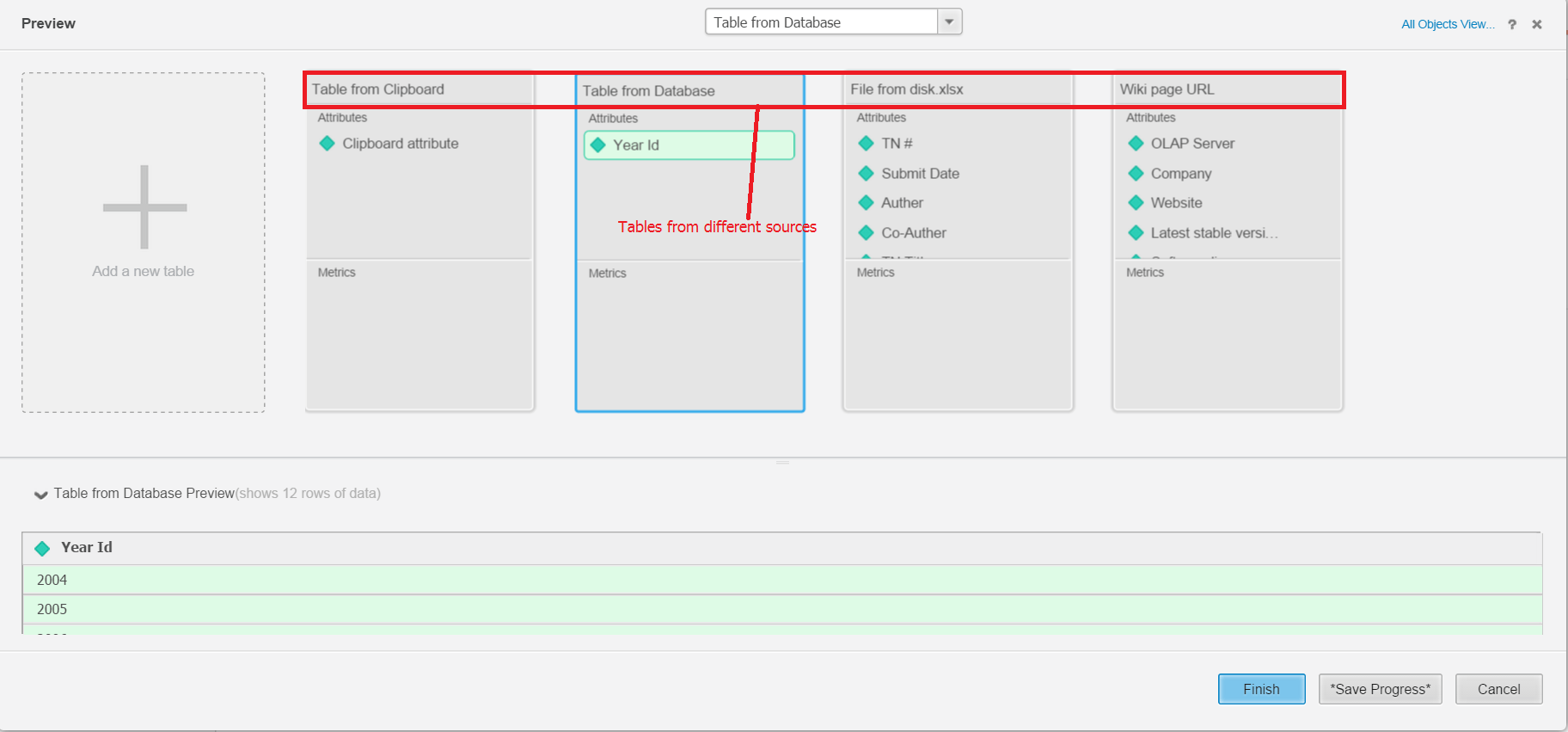The height and width of the screenshot is (732, 1568).
Task: Click the diamond icon beside Clipboard attribute
Action: tap(328, 144)
